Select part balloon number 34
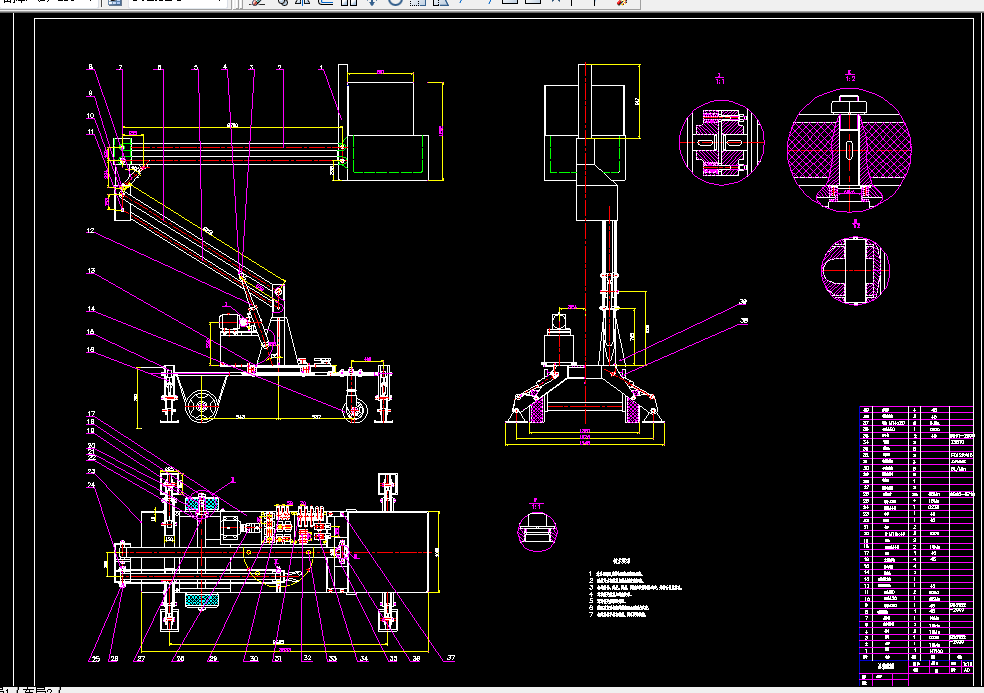Viewport: 984px width, 693px height. coord(363,658)
